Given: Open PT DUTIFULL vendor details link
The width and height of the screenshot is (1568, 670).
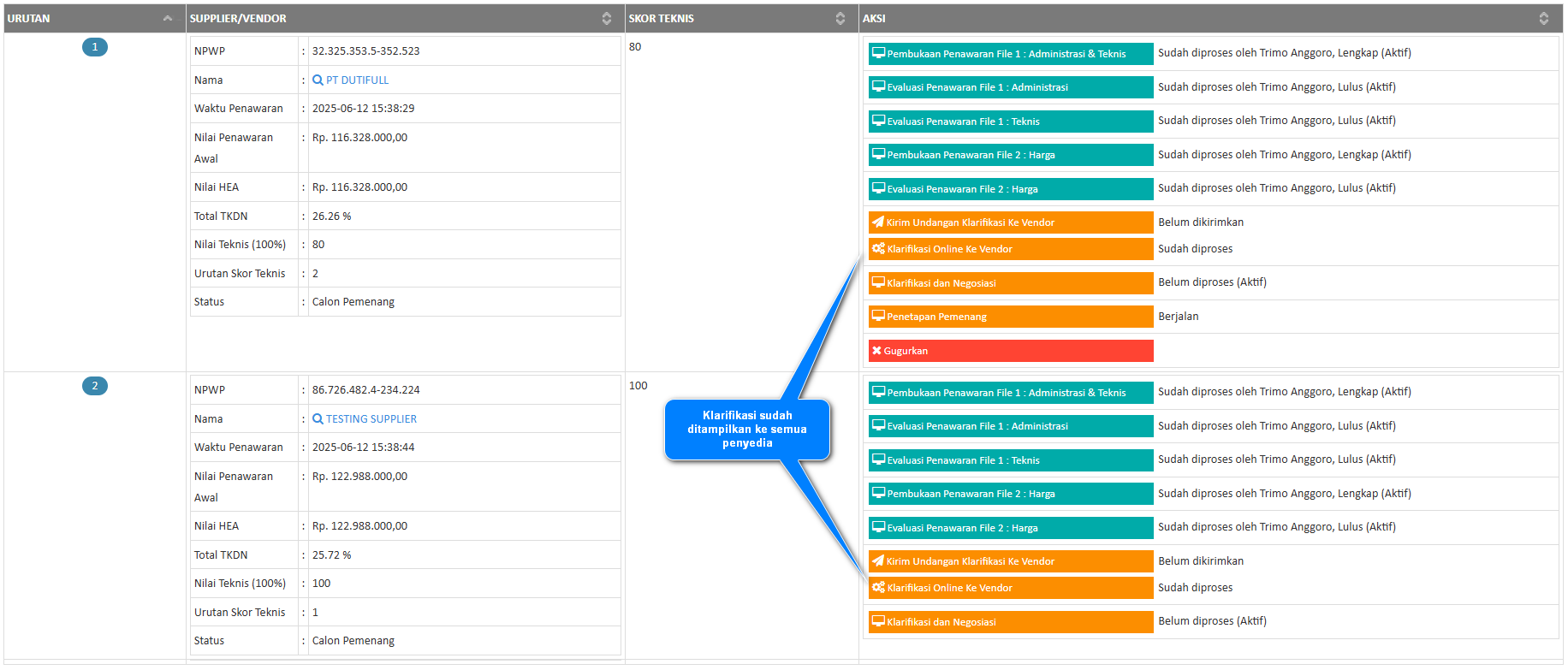Looking at the screenshot, I should (357, 80).
